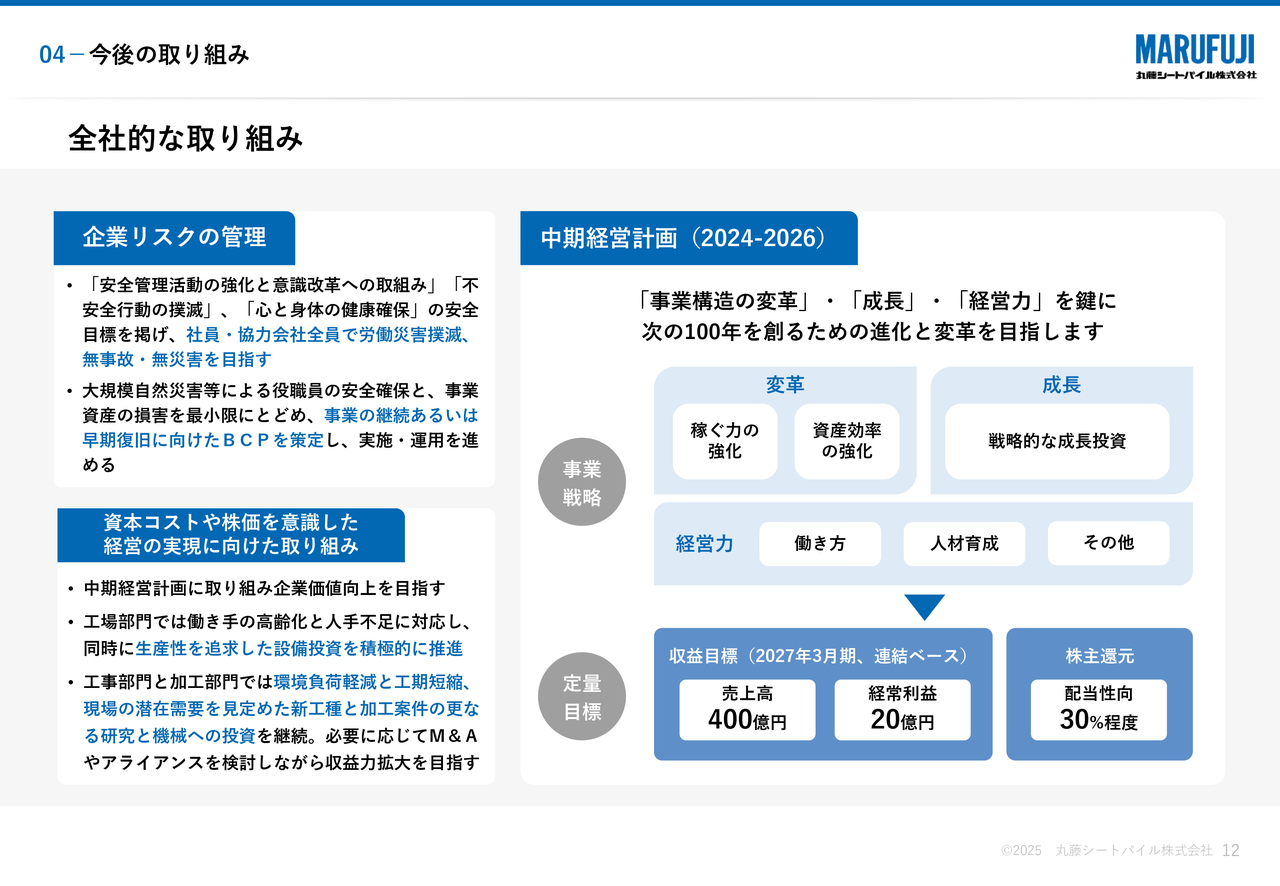Click the 経常利益 20億円 box
Image resolution: width=1280 pixels, height=886 pixels.
tap(902, 710)
